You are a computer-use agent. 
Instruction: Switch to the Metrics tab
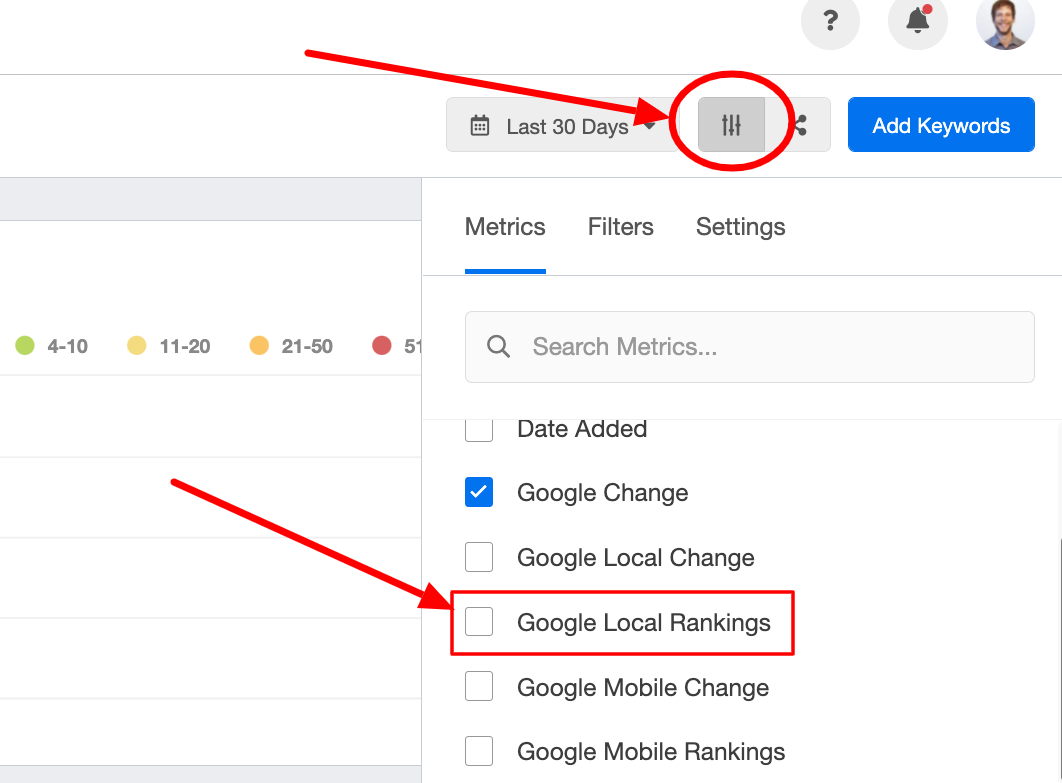coord(505,227)
